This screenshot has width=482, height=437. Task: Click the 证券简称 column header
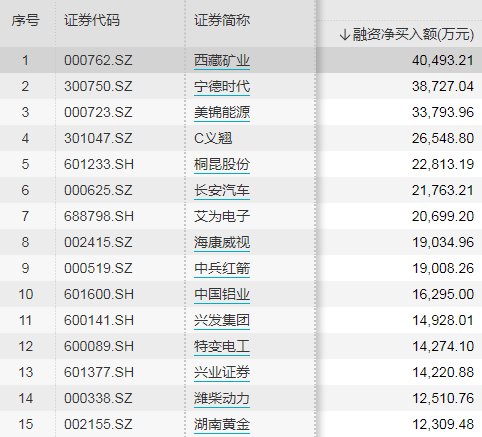(x=222, y=20)
